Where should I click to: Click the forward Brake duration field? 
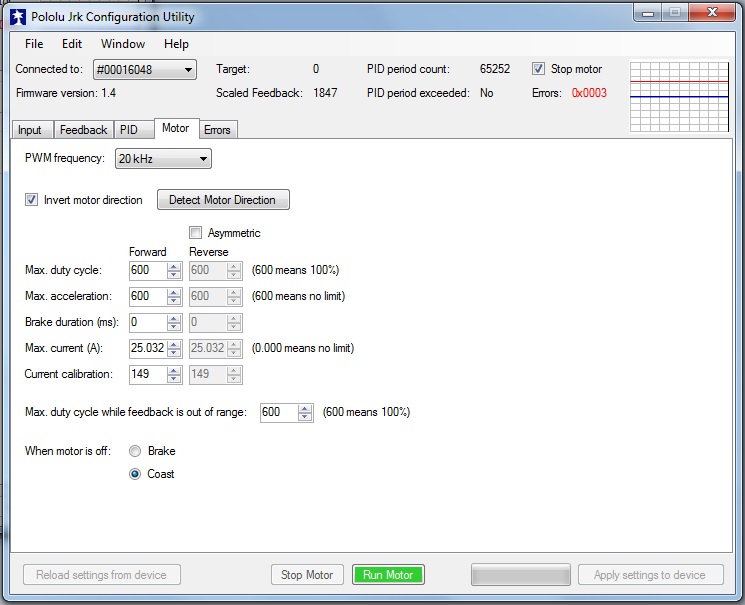[x=148, y=322]
